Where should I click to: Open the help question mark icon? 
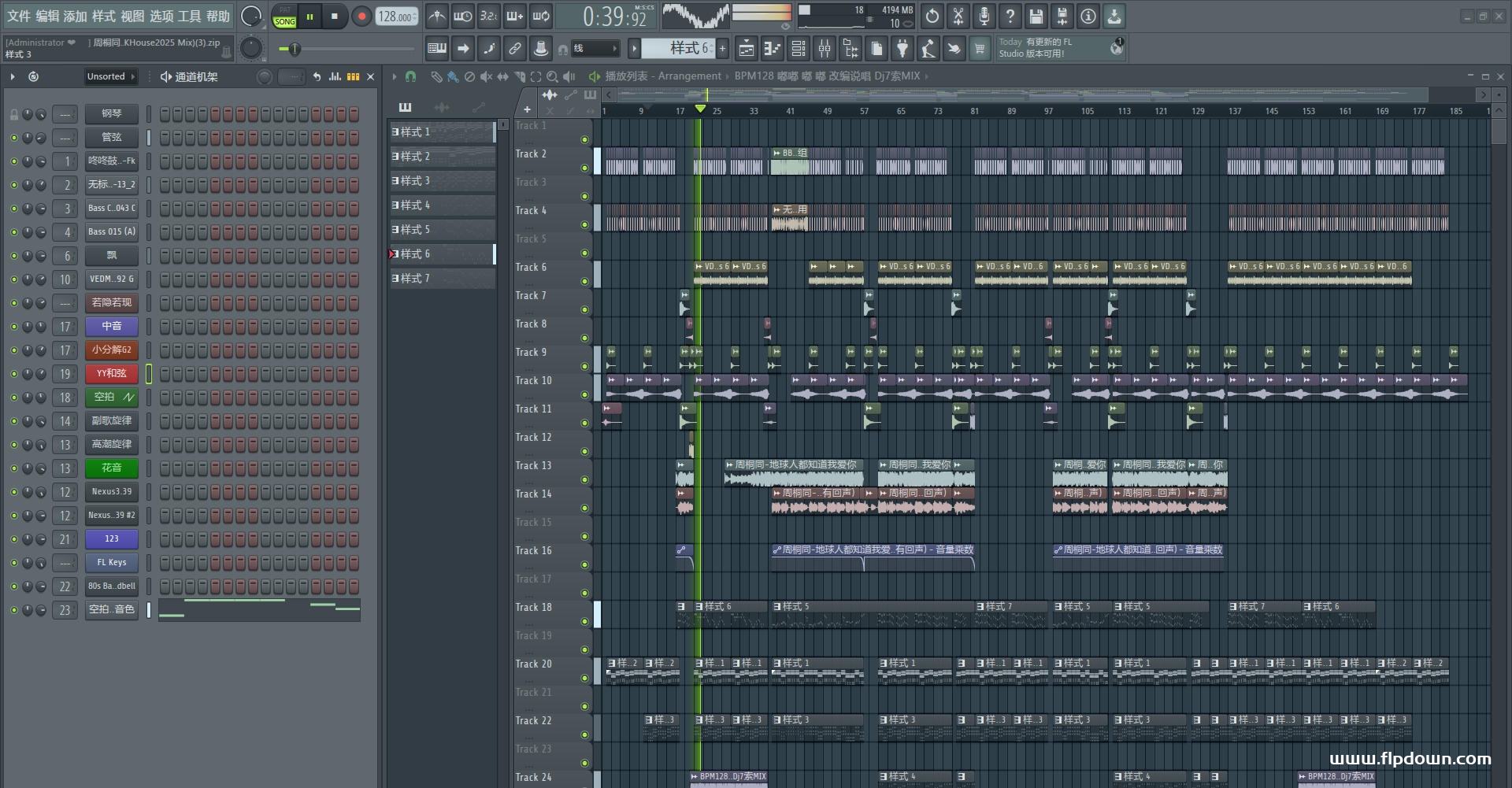pos(1010,16)
